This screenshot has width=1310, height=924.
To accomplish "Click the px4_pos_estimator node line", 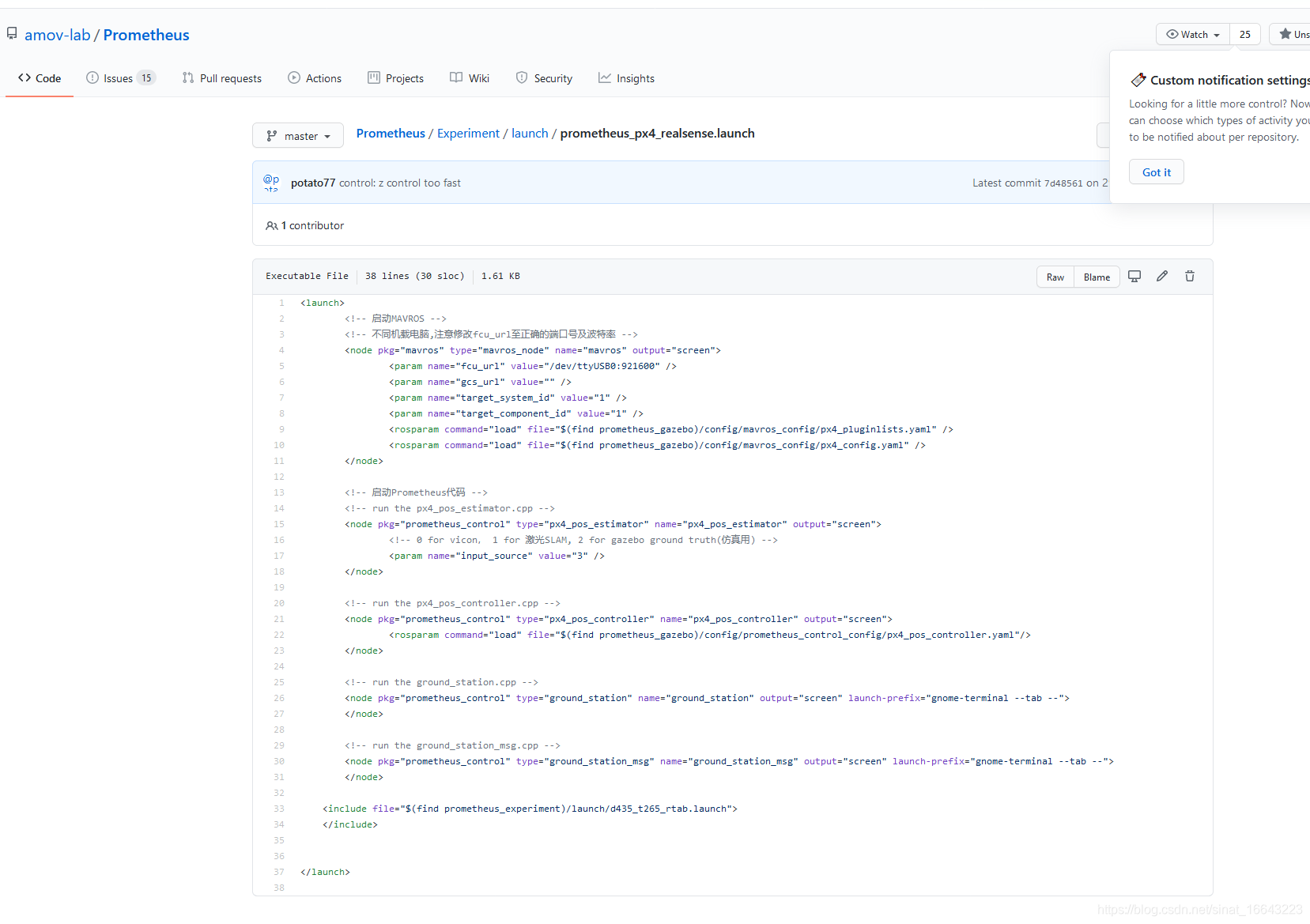I will tap(613, 524).
